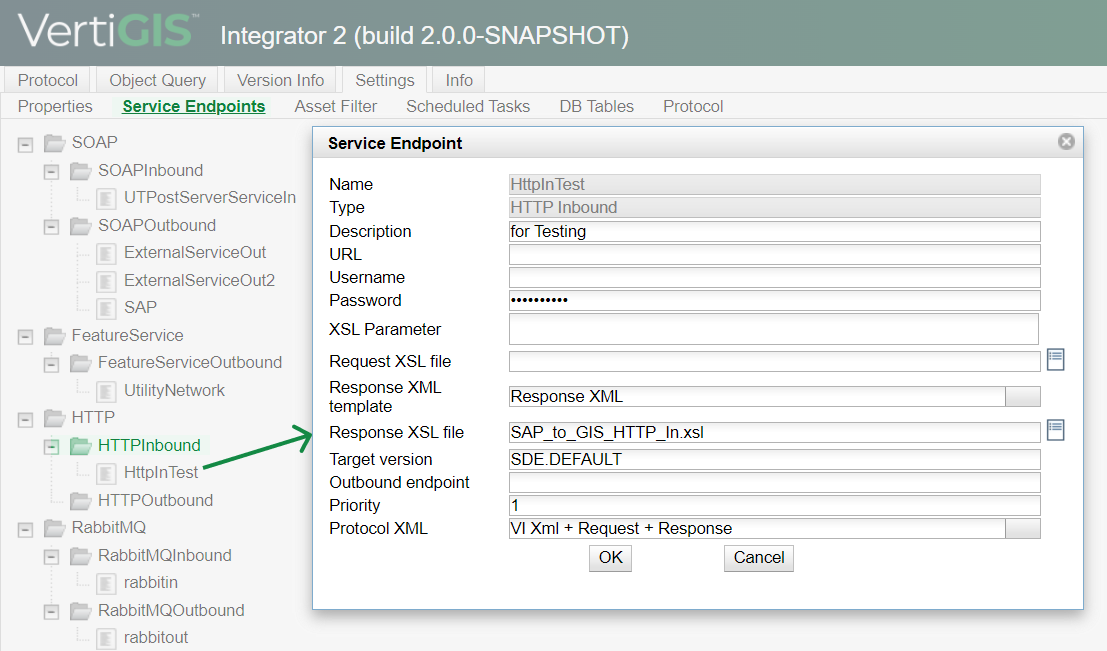Image resolution: width=1107 pixels, height=651 pixels.
Task: Open the Protocol sub-tab under Settings
Action: click(693, 106)
